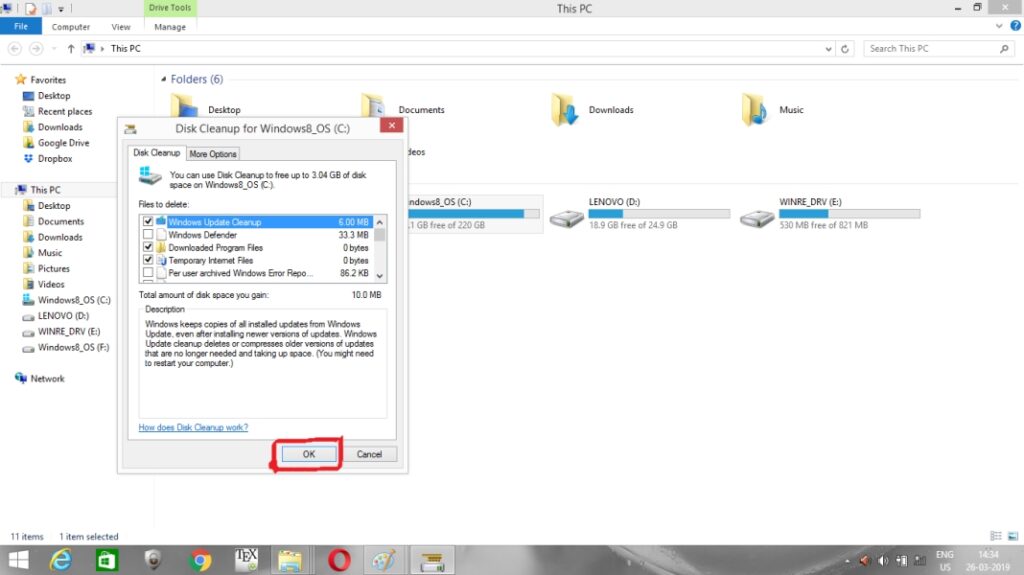This screenshot has height=575, width=1024.
Task: Select the WINRE_DRV (E:) drive icon
Action: [x=757, y=218]
